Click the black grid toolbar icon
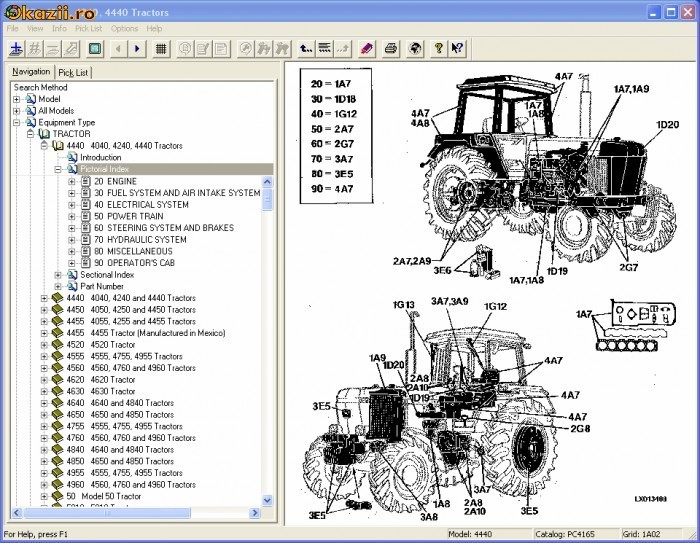700x543 pixels. point(161,49)
